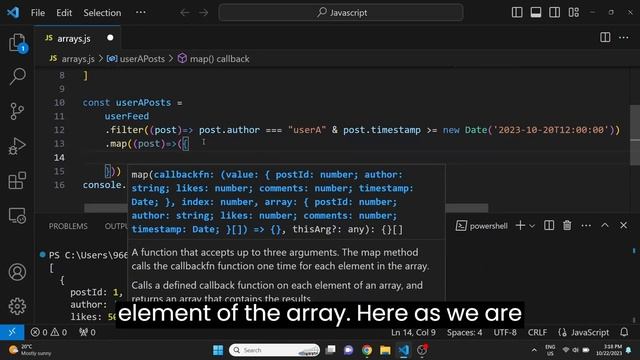
Task: Kill the terminal with the trash icon
Action: 567,225
